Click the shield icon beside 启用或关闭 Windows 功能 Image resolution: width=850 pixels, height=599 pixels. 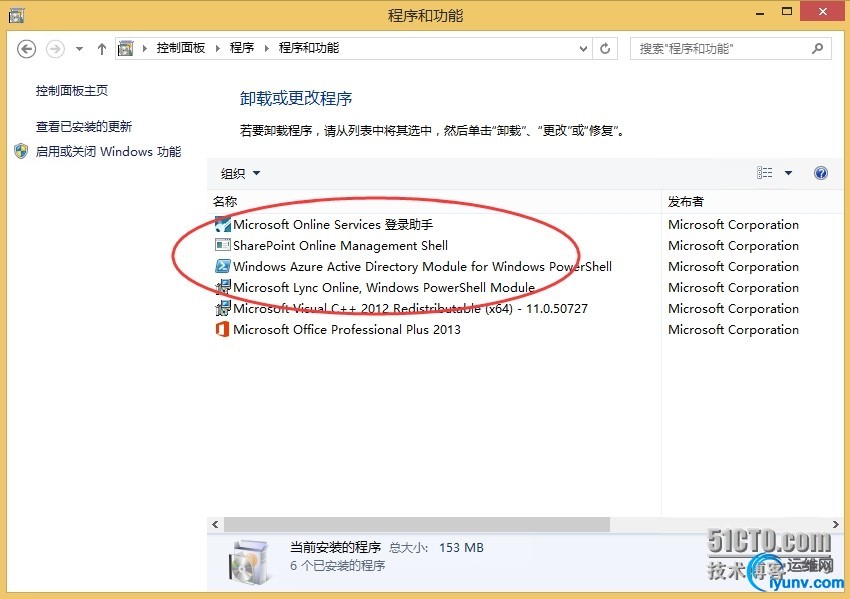(21, 151)
